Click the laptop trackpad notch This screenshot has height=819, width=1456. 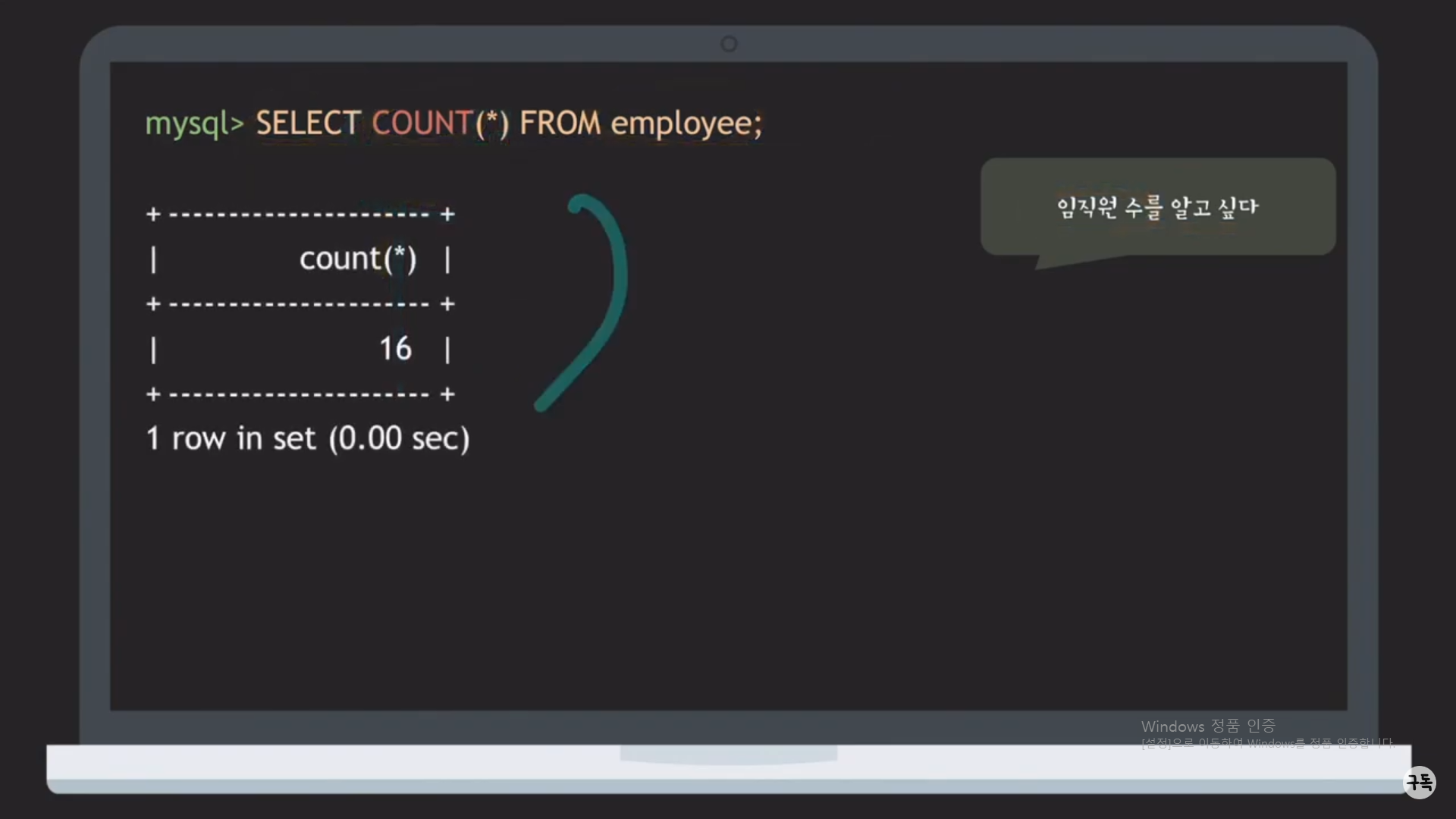(x=729, y=754)
